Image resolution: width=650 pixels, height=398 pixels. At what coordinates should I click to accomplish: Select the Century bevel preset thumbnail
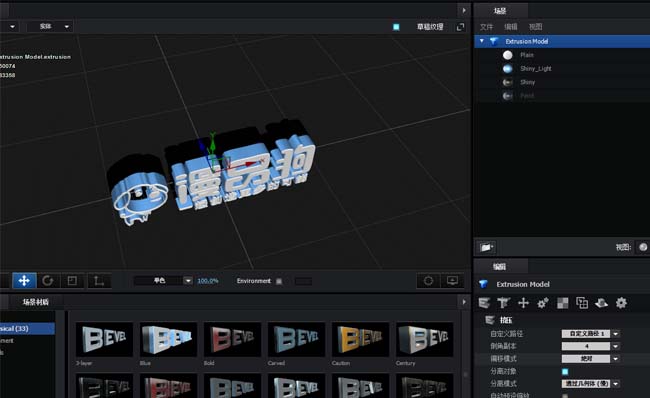[424, 340]
